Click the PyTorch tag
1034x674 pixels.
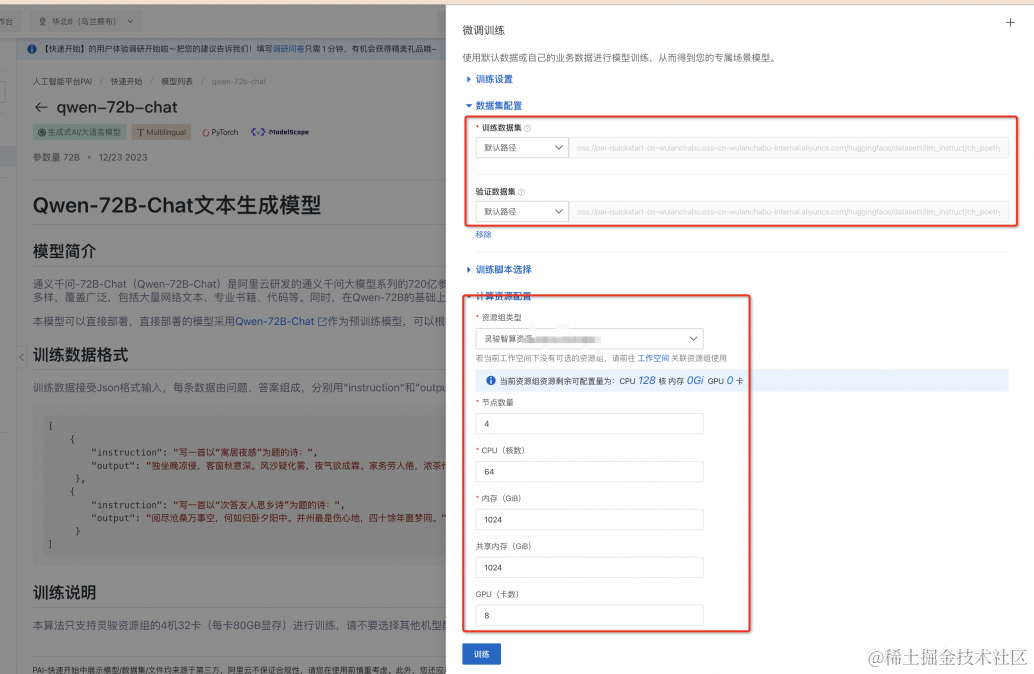click(x=220, y=132)
